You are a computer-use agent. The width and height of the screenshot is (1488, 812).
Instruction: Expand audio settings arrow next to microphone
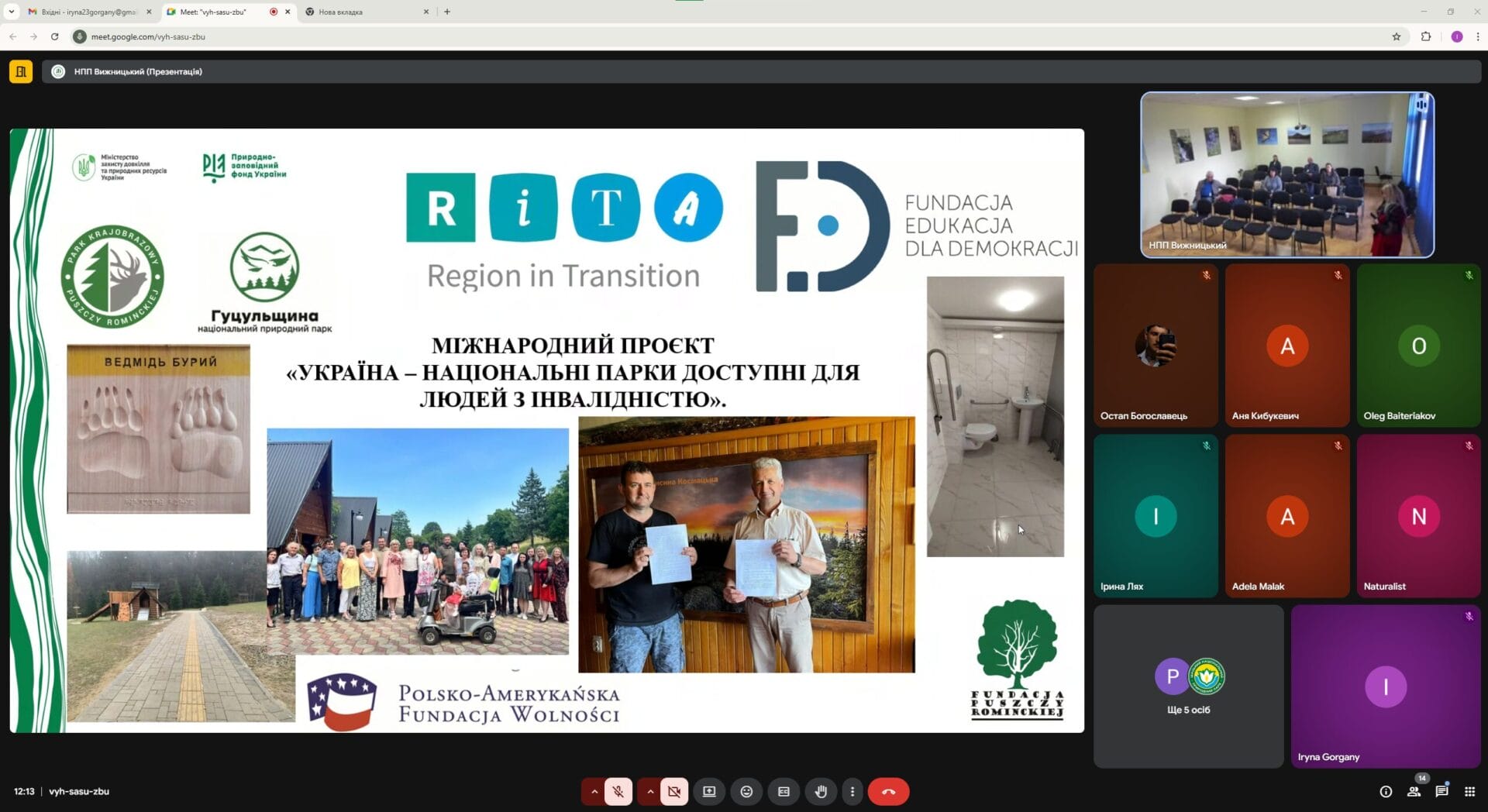[x=594, y=791]
